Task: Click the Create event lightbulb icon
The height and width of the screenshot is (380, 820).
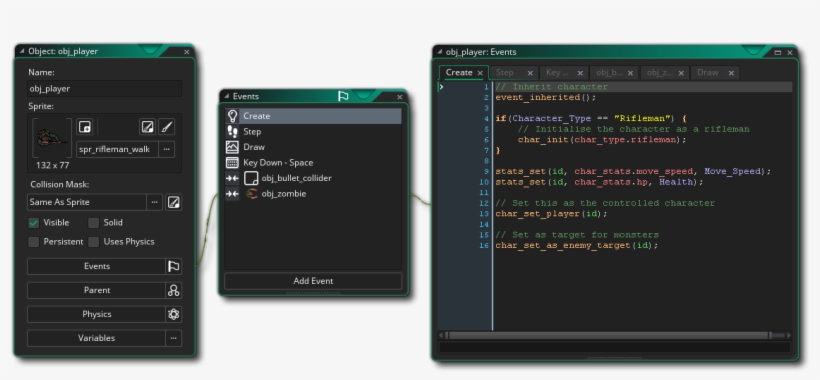Action: [x=232, y=116]
